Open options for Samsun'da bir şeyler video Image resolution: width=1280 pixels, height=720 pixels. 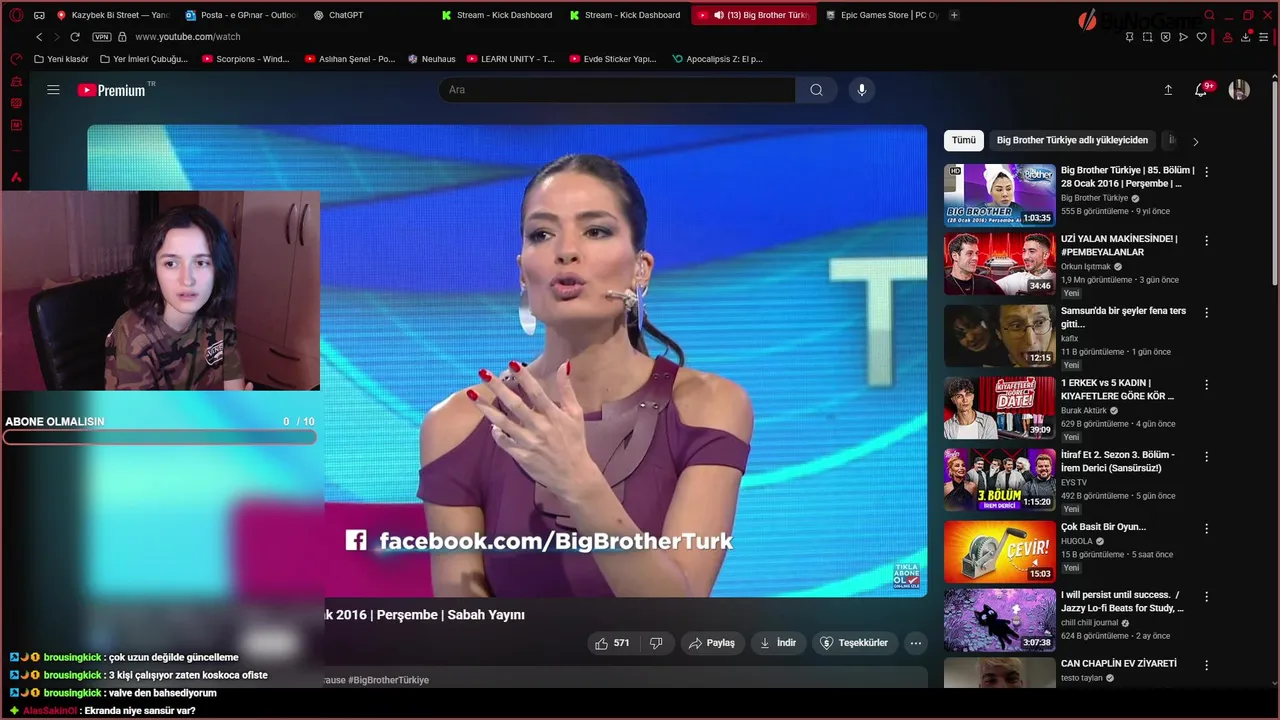click(1206, 312)
